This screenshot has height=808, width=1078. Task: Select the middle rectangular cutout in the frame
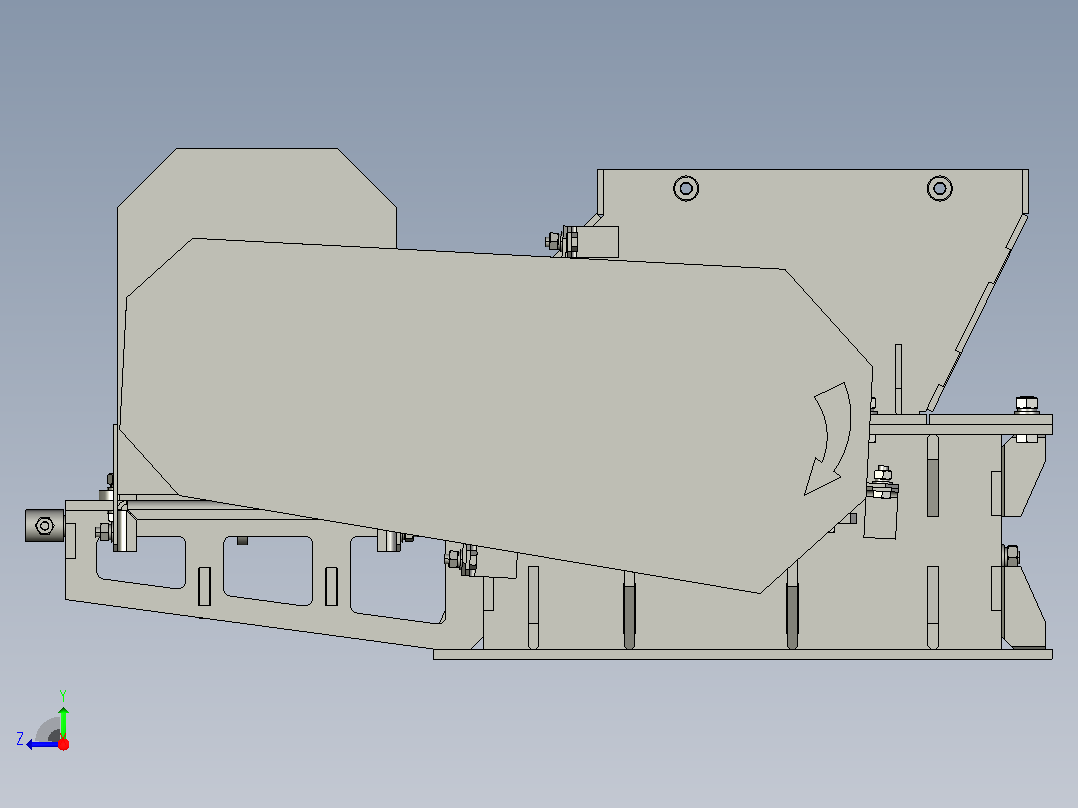click(x=268, y=570)
